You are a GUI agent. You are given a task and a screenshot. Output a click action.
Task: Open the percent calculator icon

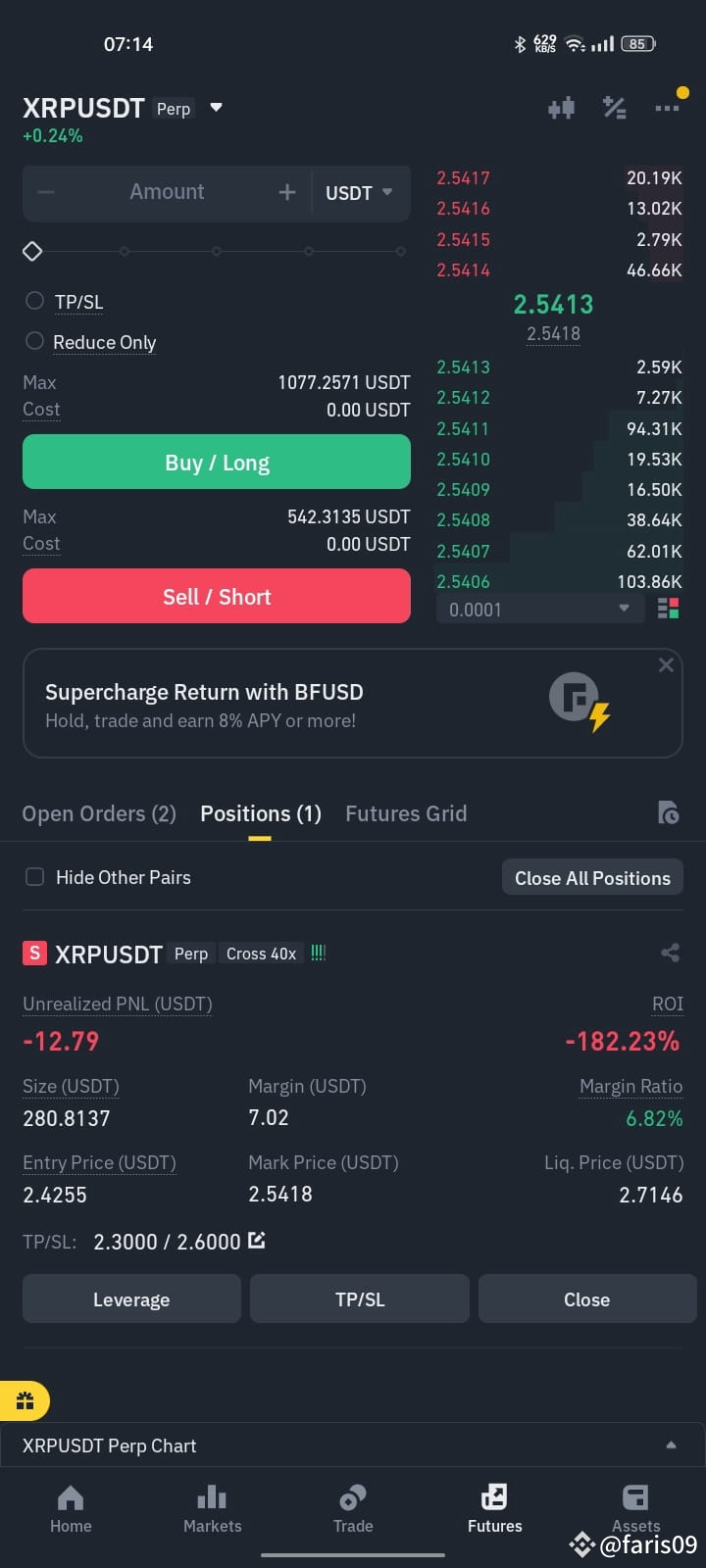615,108
